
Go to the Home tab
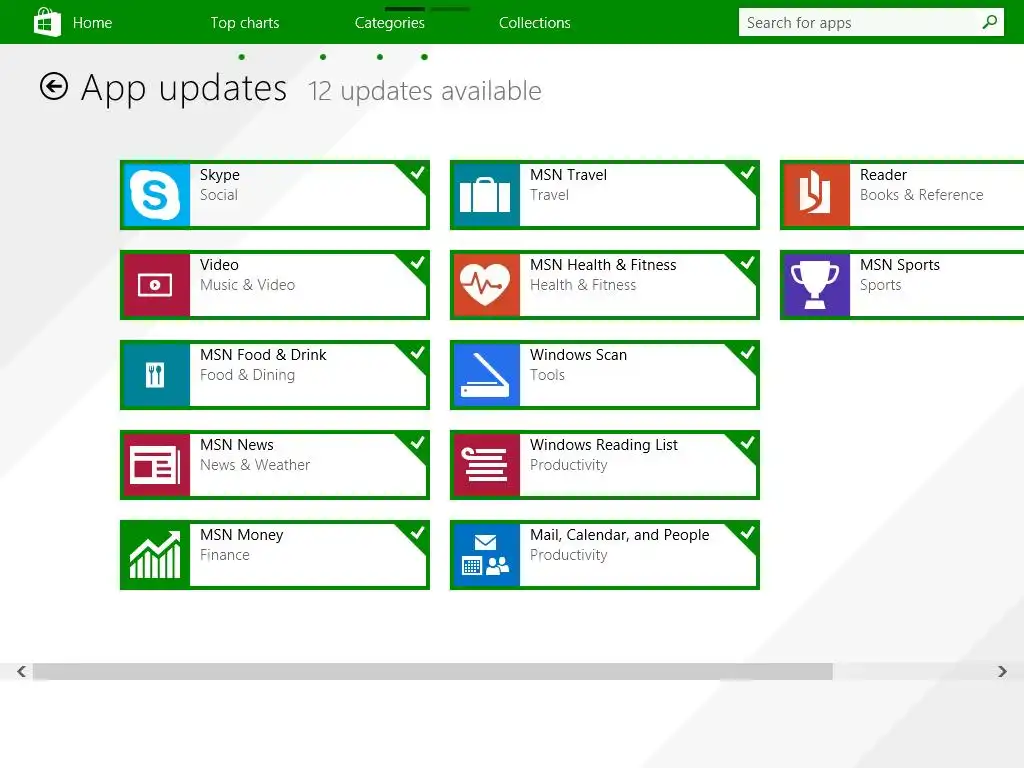pyautogui.click(x=92, y=23)
